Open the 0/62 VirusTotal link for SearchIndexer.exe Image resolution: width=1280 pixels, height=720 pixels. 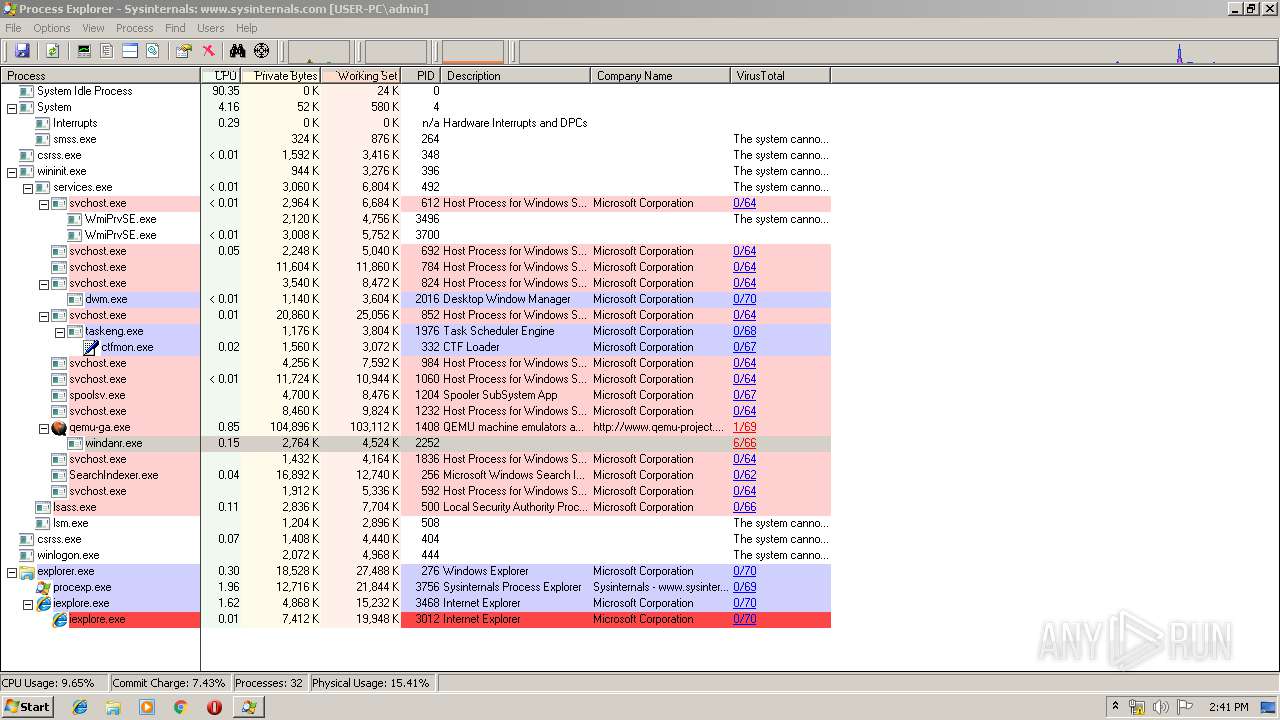(x=744, y=475)
